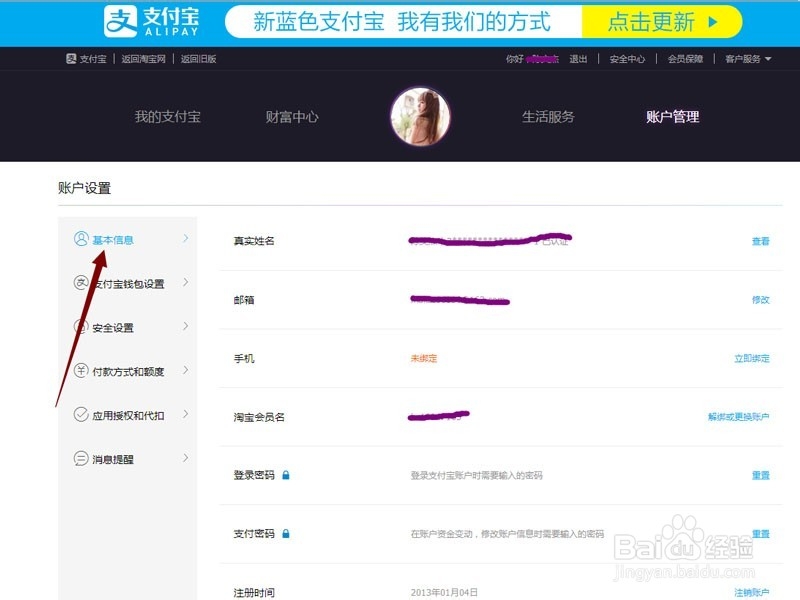Open the 我的支付宝 tab
The height and width of the screenshot is (600, 800).
click(x=167, y=117)
